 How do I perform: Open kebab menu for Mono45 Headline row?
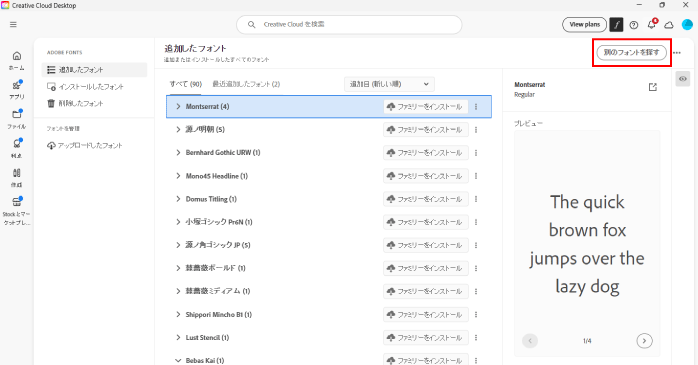pos(476,176)
